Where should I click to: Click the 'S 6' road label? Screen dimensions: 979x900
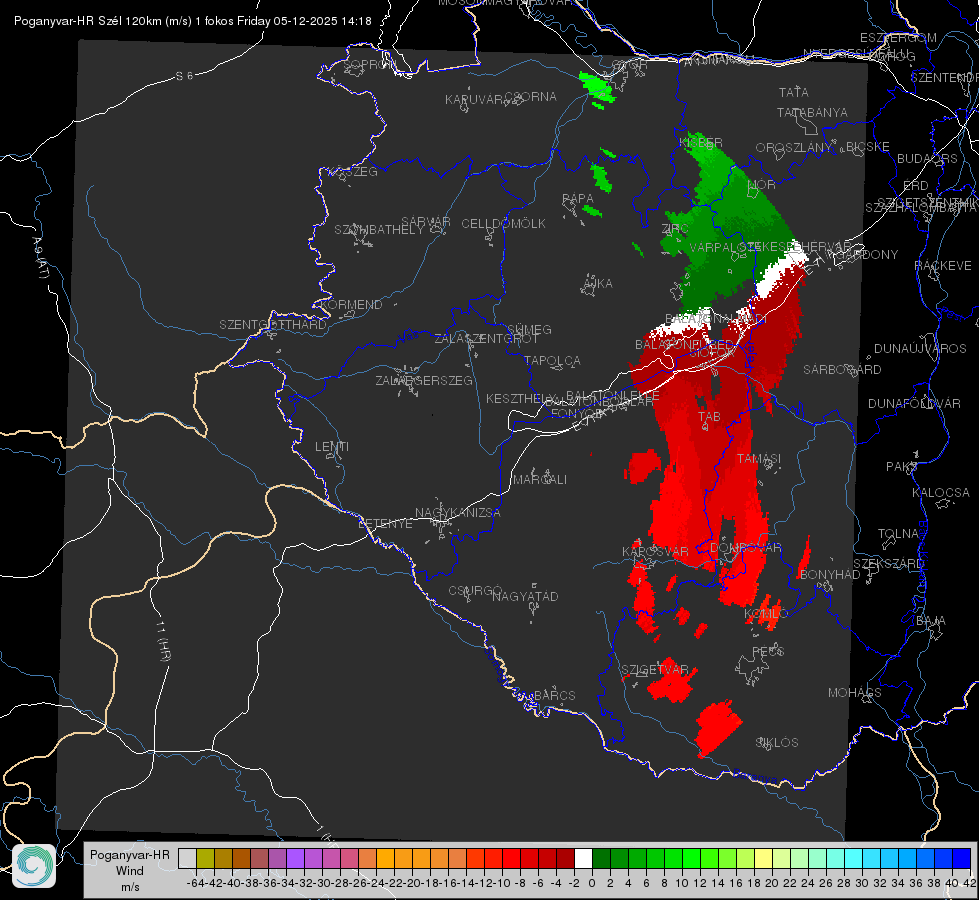(184, 76)
